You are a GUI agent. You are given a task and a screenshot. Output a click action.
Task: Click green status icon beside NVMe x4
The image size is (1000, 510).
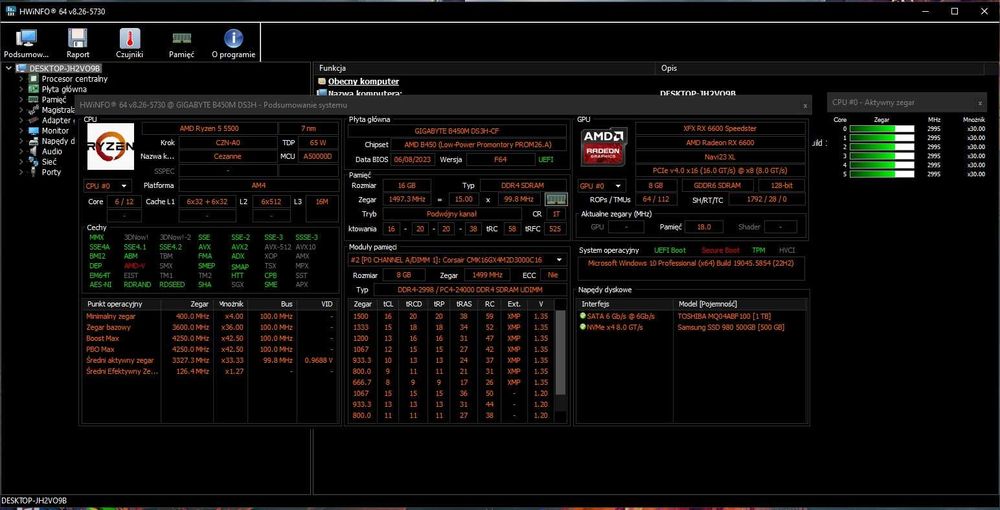pos(582,327)
